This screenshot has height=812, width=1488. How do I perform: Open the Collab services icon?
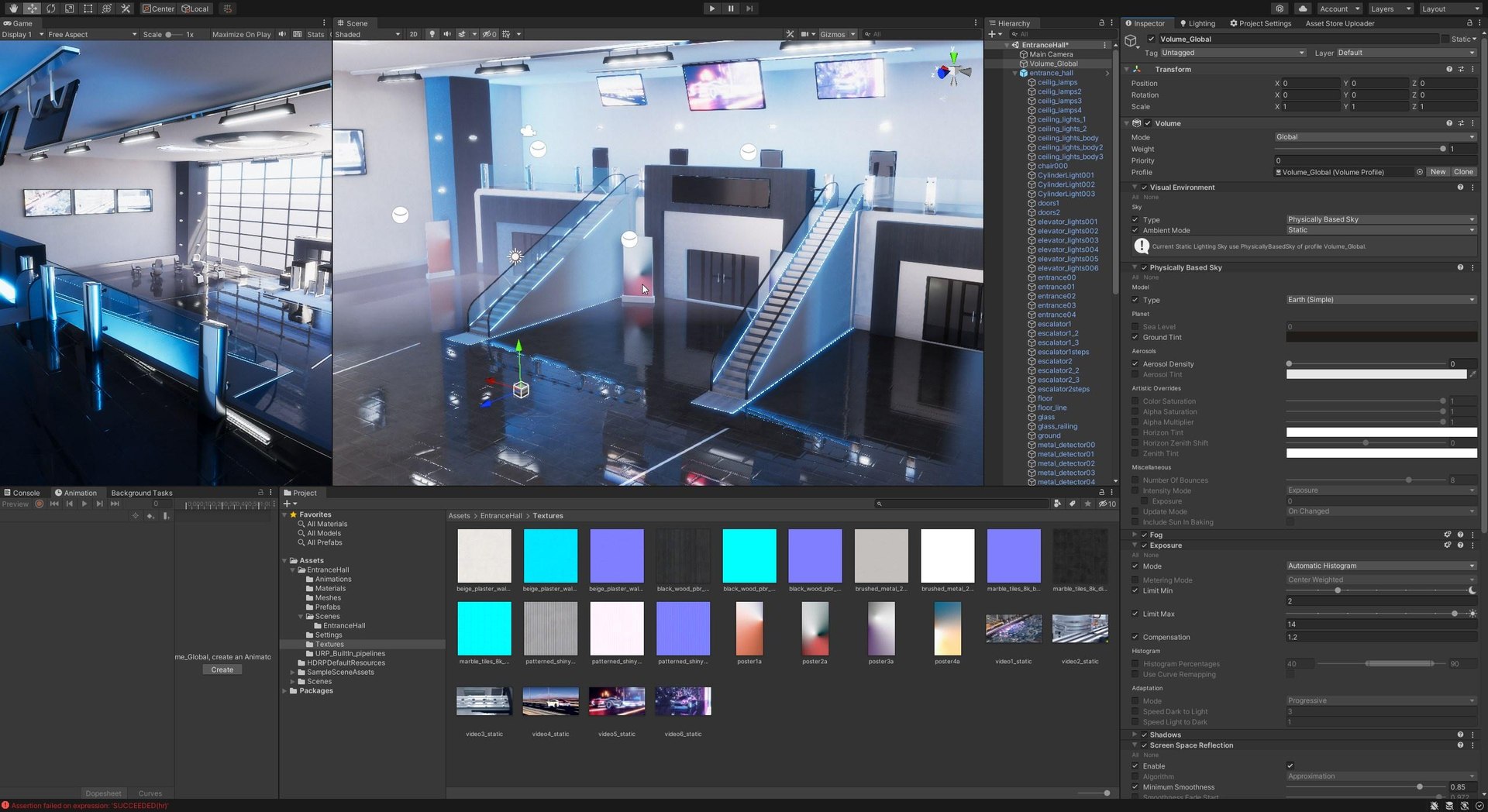click(x=1280, y=9)
